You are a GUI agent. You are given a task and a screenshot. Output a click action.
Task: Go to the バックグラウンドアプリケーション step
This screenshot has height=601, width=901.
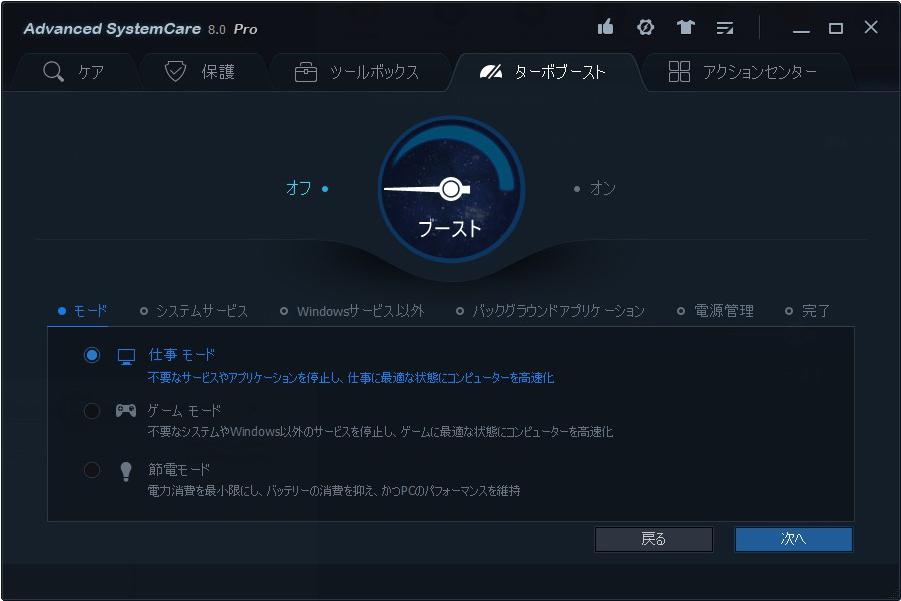550,311
